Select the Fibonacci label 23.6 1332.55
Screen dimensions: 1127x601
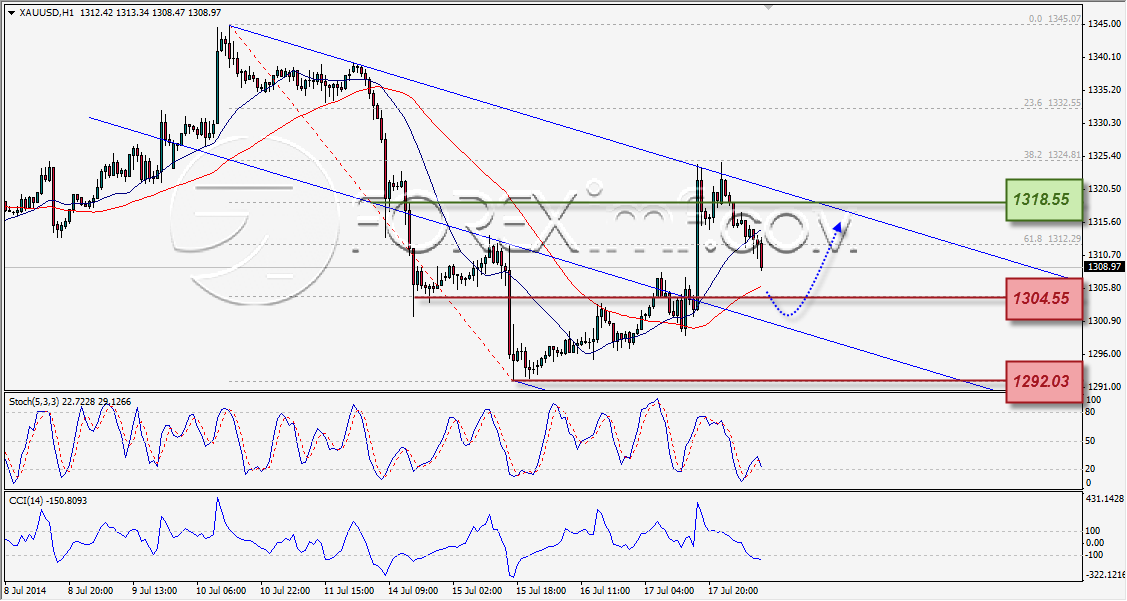pos(1052,104)
